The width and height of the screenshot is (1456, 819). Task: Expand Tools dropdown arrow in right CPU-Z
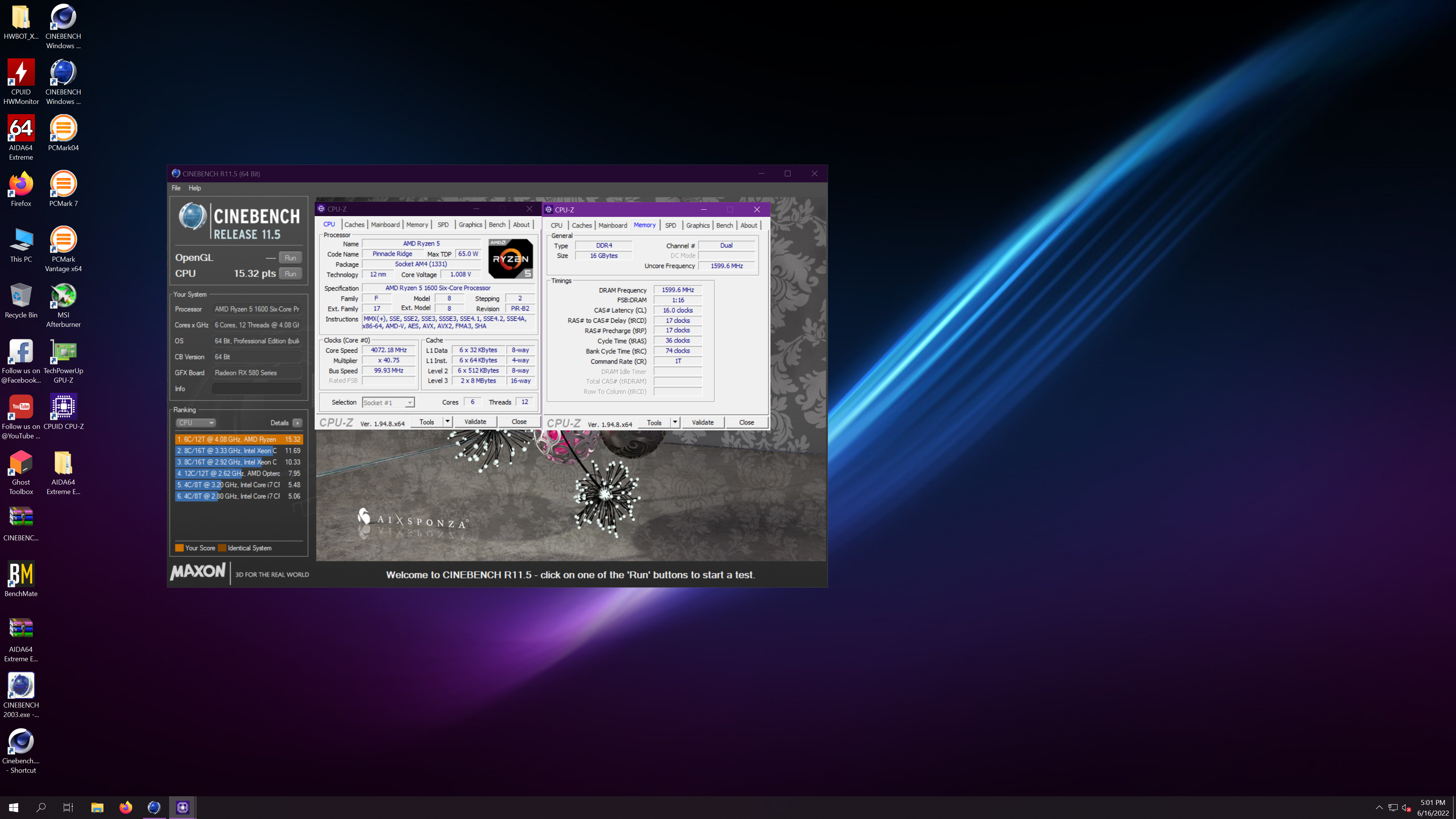click(x=675, y=422)
